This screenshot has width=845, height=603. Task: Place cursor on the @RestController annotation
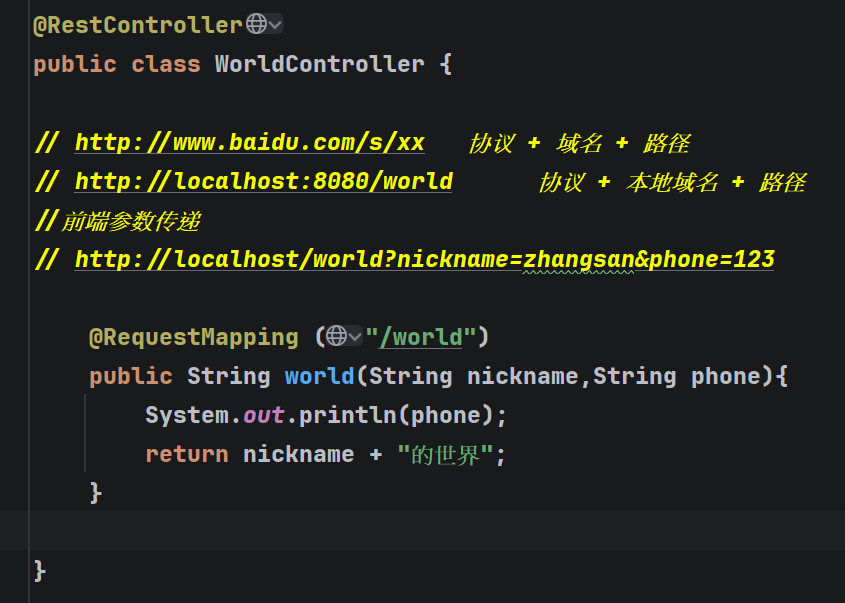point(138,25)
